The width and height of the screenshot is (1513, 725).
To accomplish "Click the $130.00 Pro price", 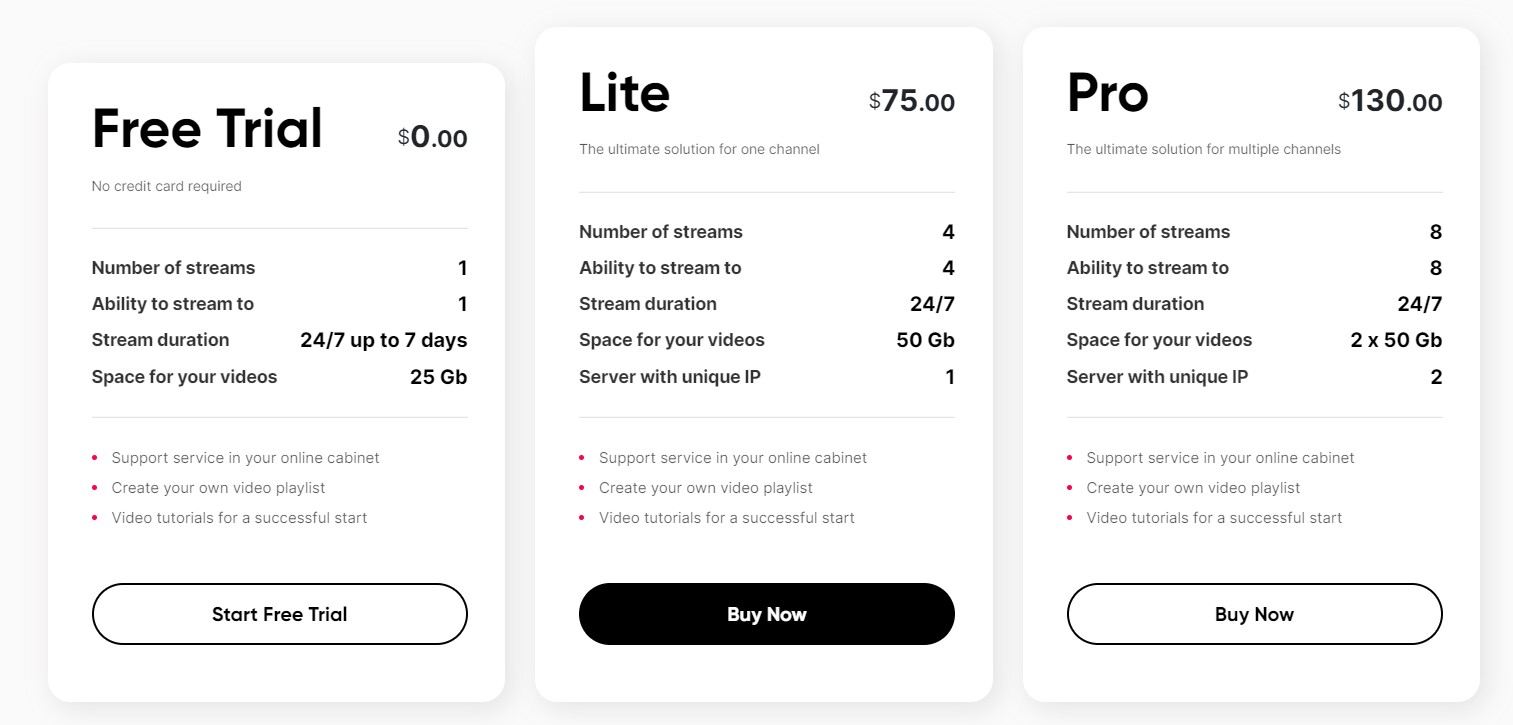I will (x=1390, y=102).
